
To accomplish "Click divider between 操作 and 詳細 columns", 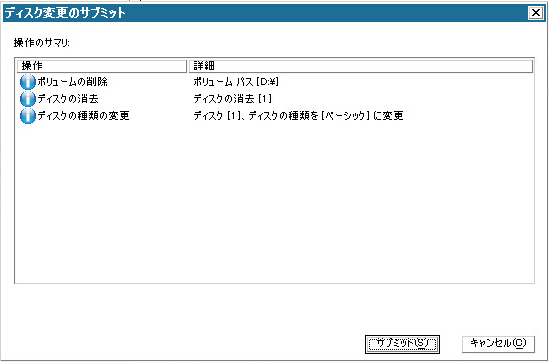I will pos(188,66).
